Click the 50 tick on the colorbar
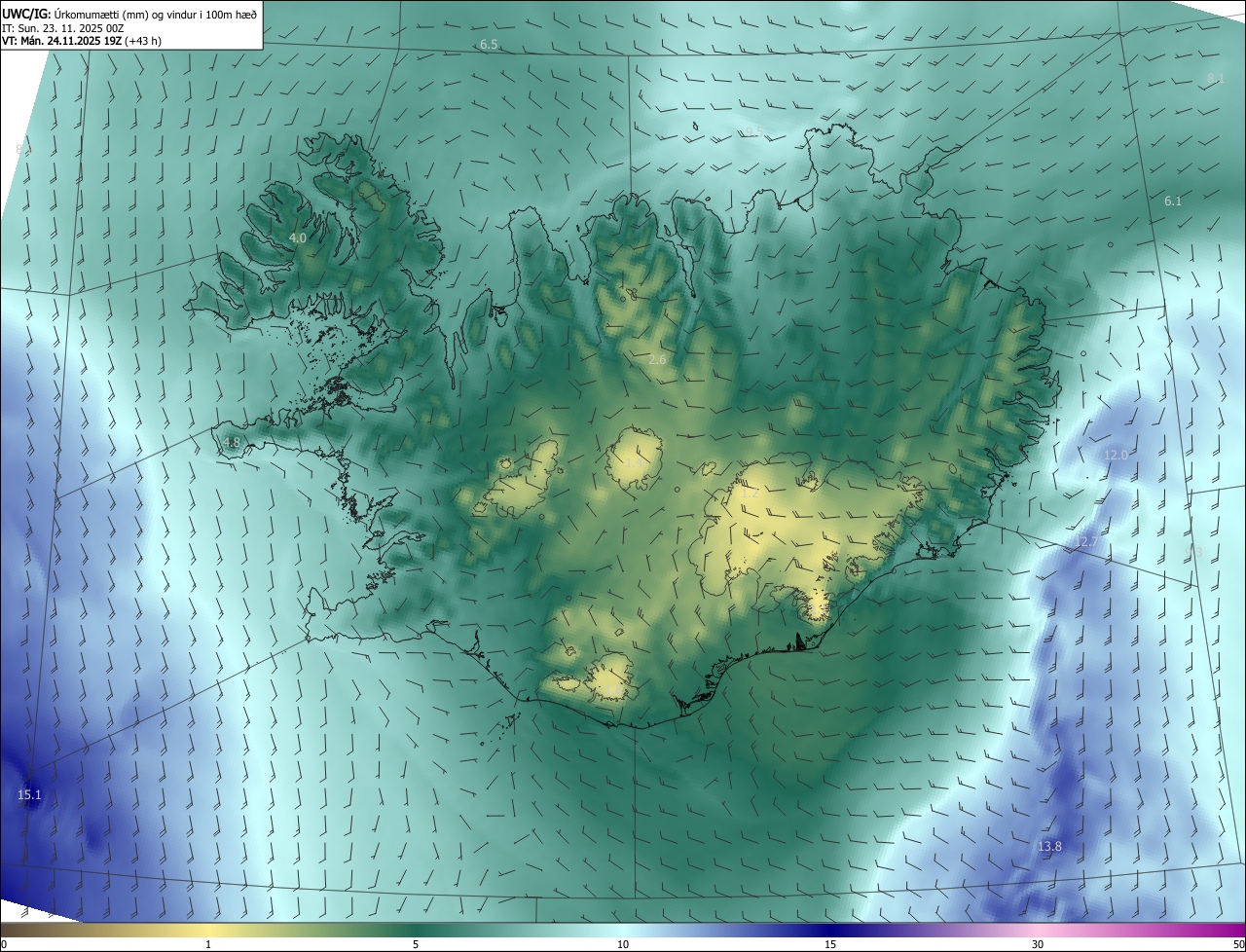The width and height of the screenshot is (1246, 952). 1237,944
